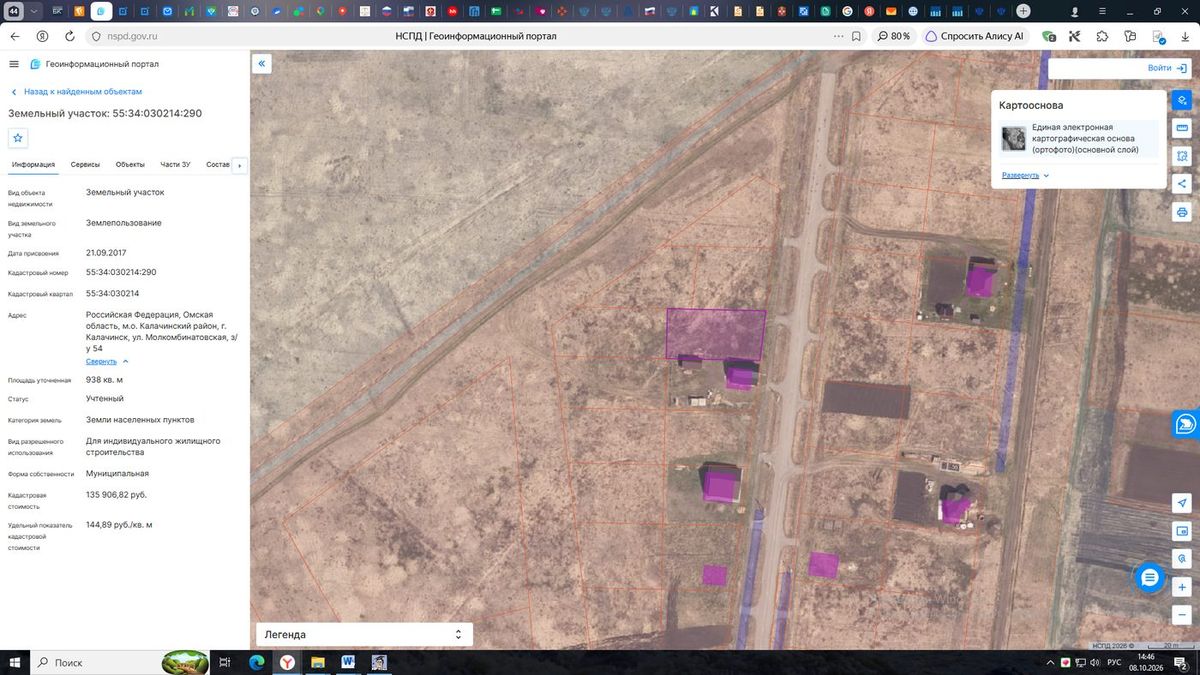Zoom out the map with minus button
The height and width of the screenshot is (675, 1200).
coord(1182,614)
